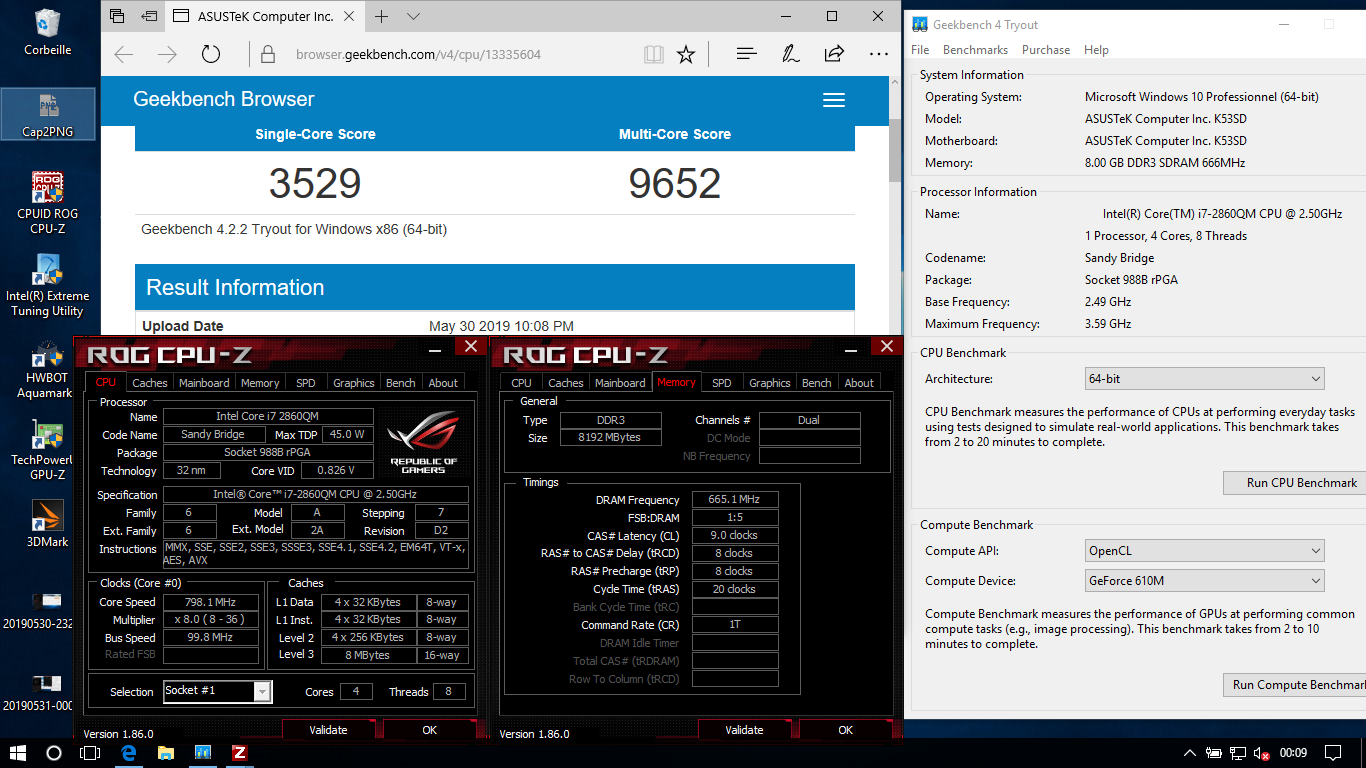This screenshot has width=1366, height=768.
Task: Select the Cap2PNG desktop icon
Action: pos(47,114)
